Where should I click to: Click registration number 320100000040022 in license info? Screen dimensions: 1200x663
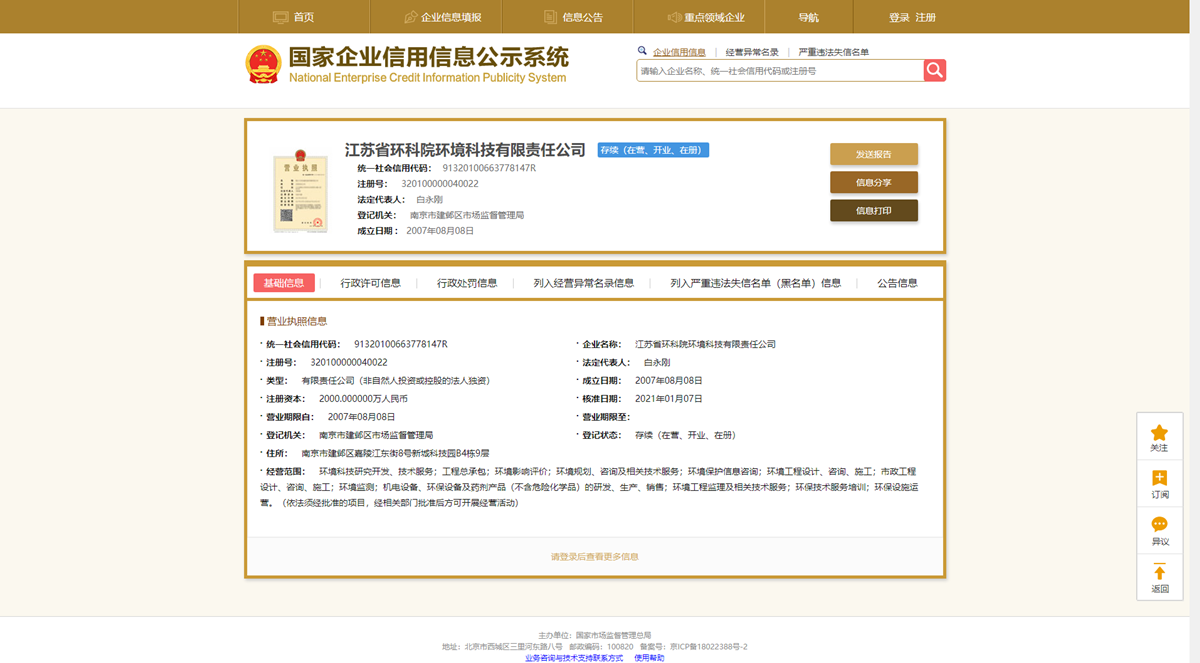click(x=349, y=362)
